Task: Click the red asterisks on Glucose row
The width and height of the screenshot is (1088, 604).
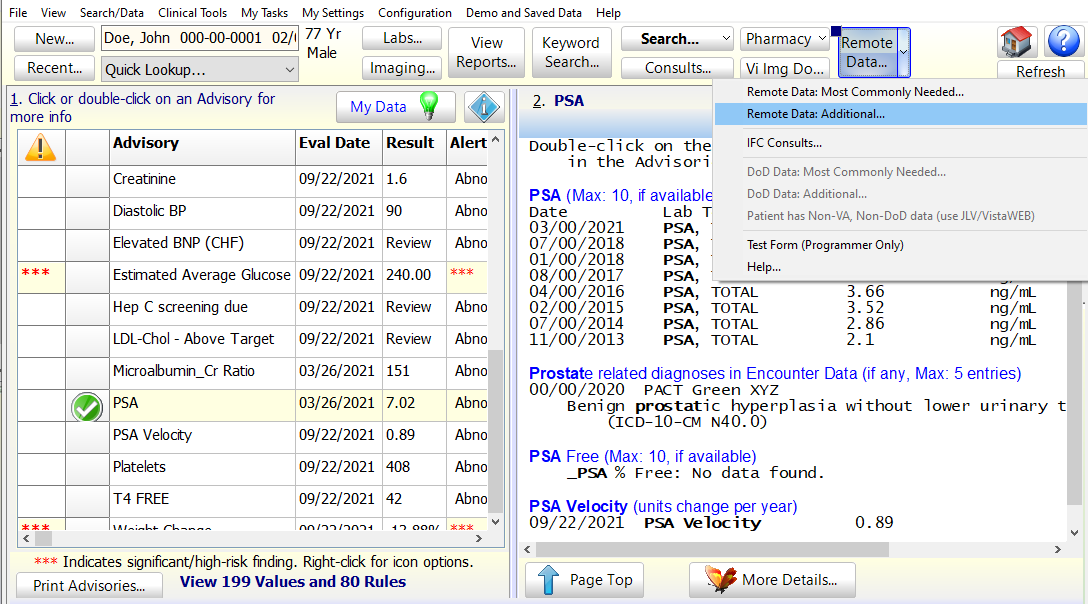Action: coord(35,273)
